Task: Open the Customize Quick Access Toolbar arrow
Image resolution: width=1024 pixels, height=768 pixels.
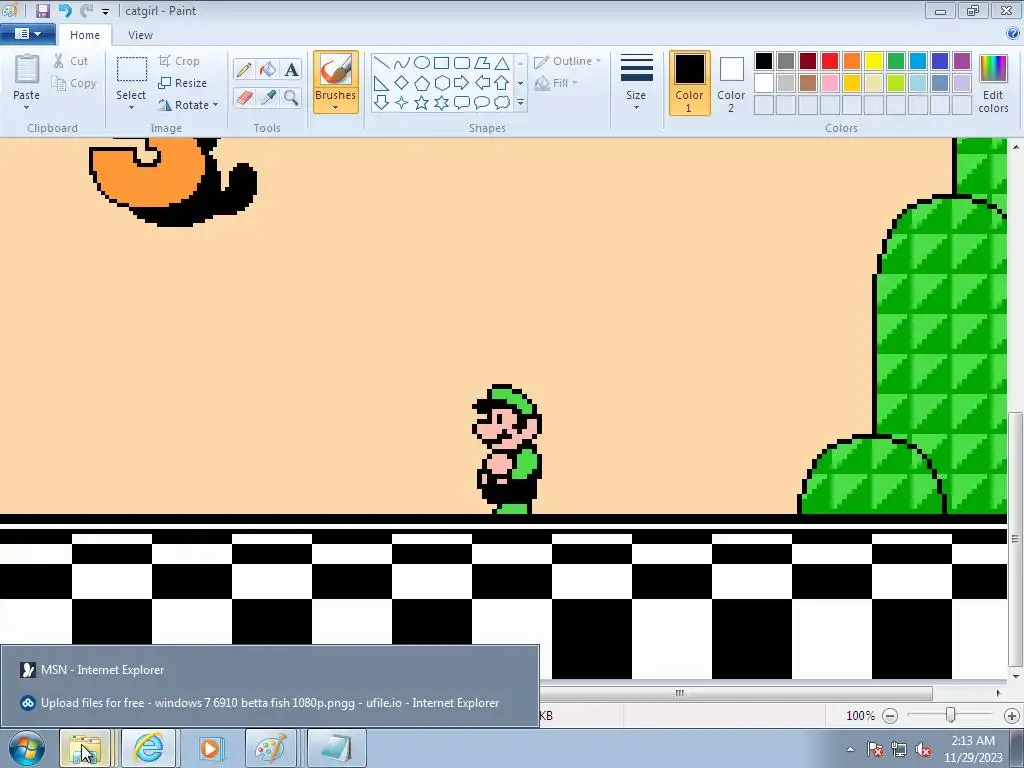Action: 105,11
